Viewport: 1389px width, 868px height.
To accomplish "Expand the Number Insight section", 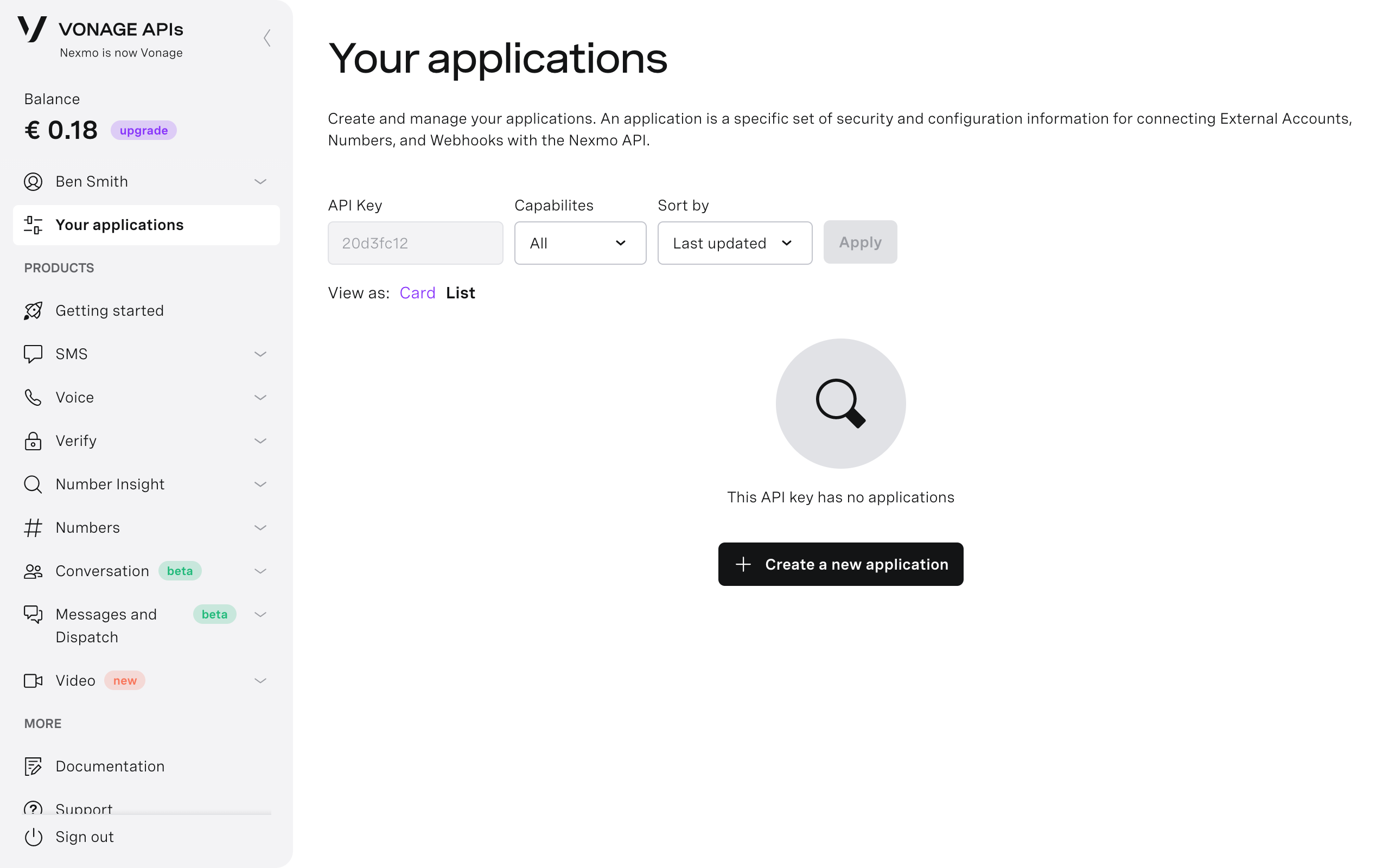I will pyautogui.click(x=260, y=484).
